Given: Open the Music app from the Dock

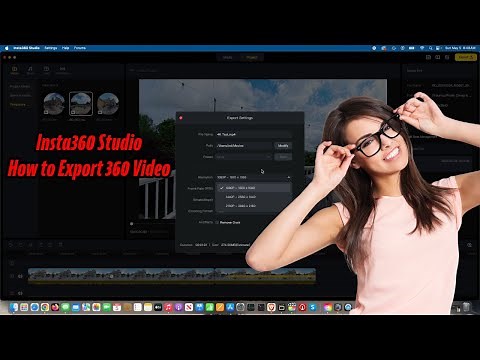Looking at the screenshot, I should point(168,307).
